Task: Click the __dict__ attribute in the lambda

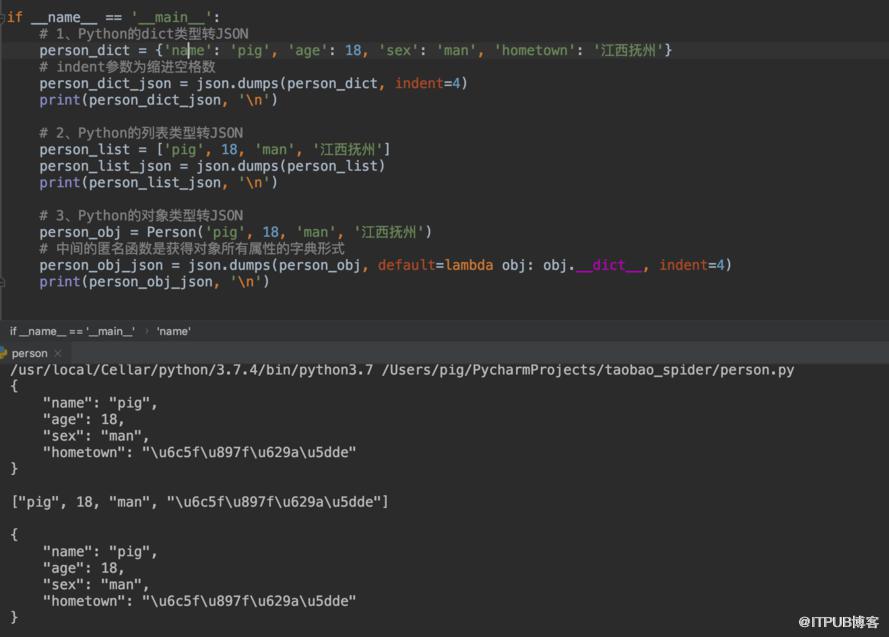Action: (x=609, y=265)
